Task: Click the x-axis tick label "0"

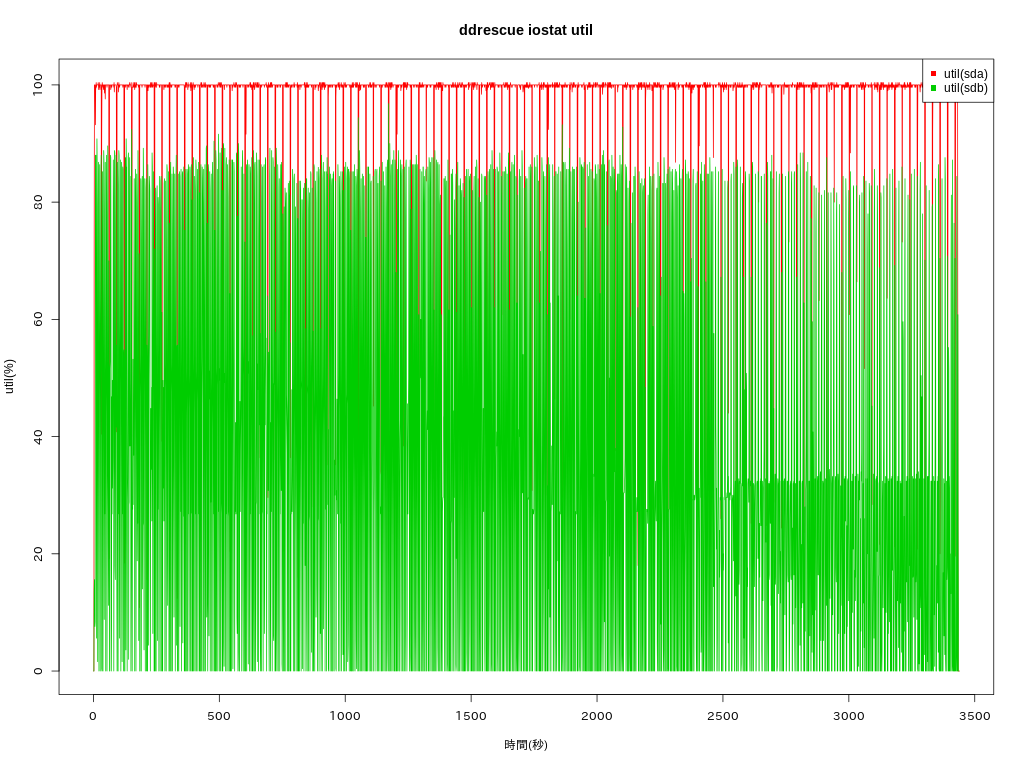Action: pos(93,716)
